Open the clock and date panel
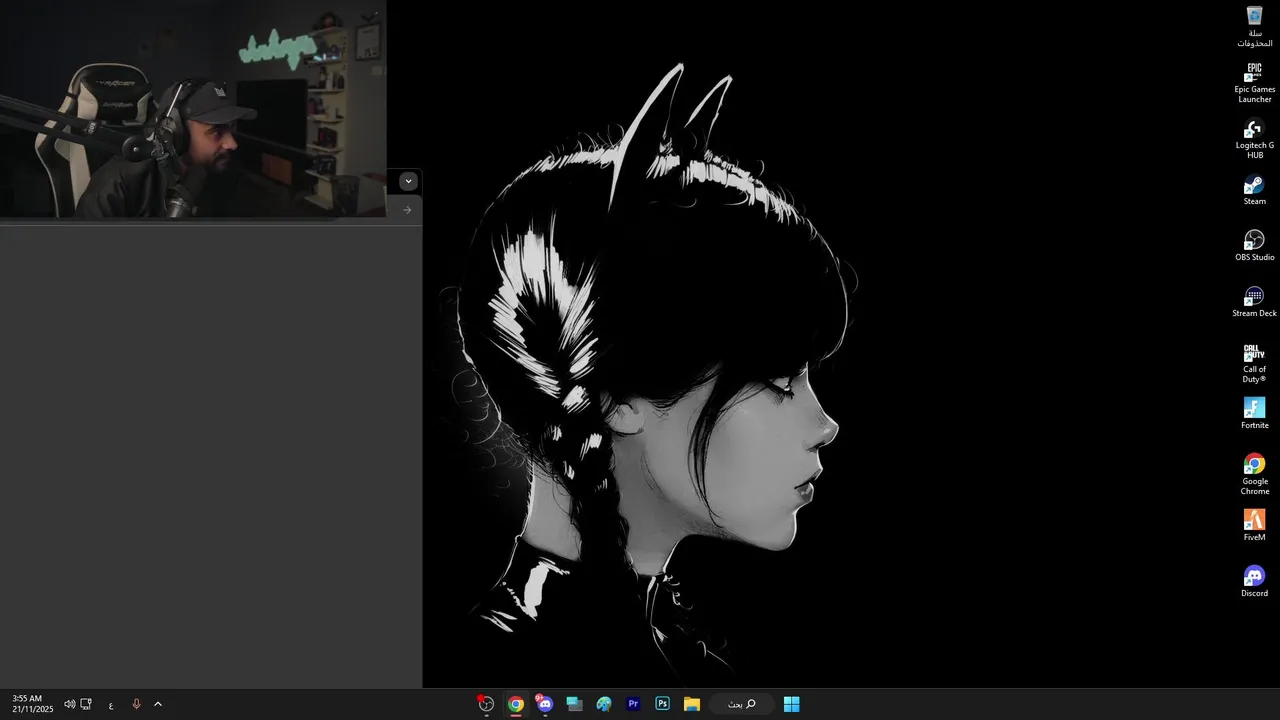This screenshot has width=1280, height=720. [x=32, y=704]
